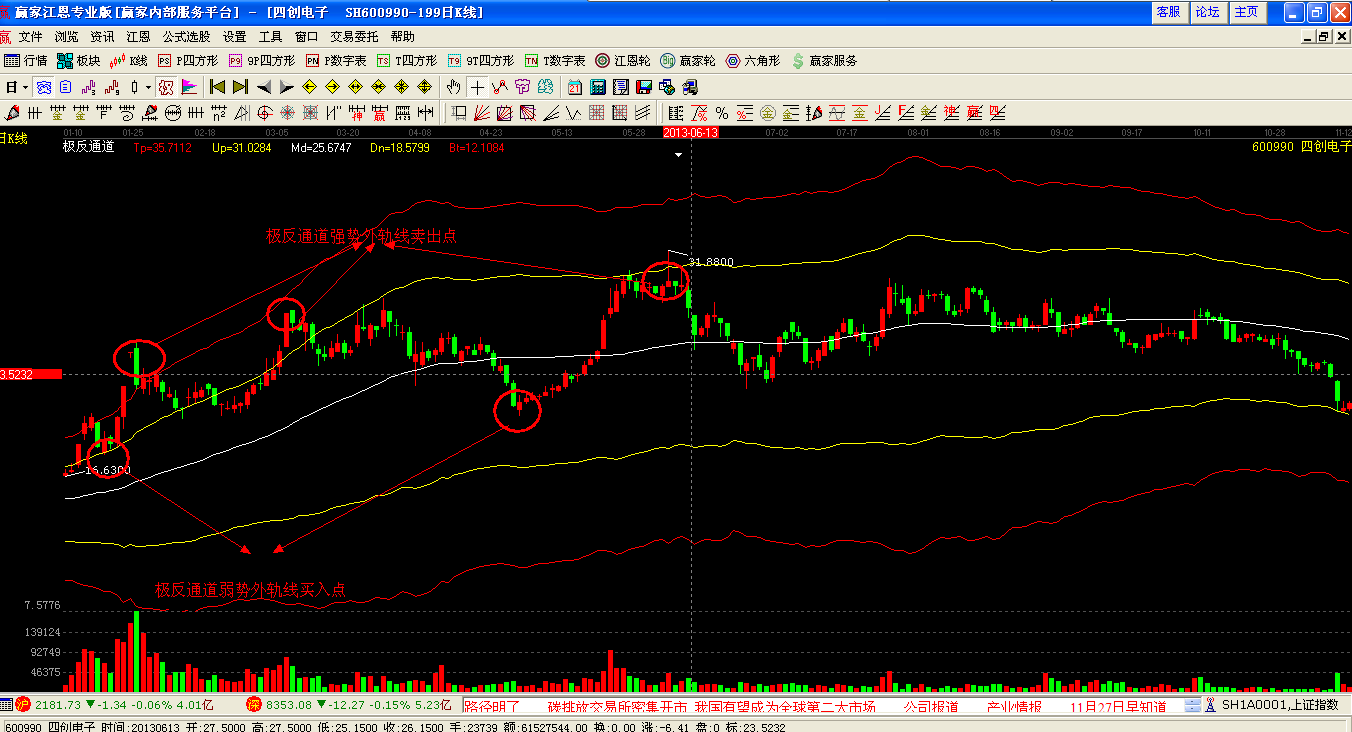Open the 行情 market quotes view

coord(26,61)
